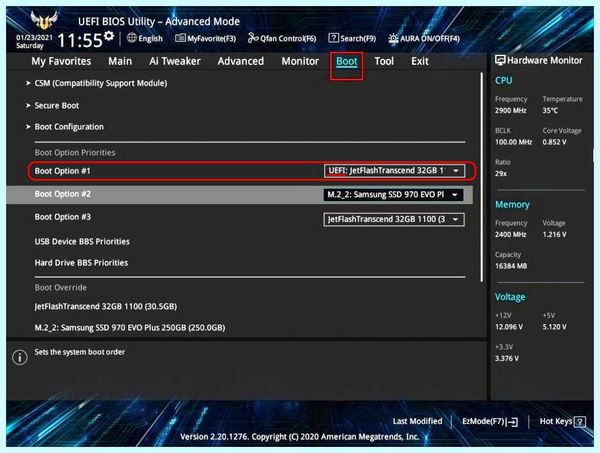Click the Hardware Monitor screen icon
Screen dimensions: 600x453
click(500, 60)
